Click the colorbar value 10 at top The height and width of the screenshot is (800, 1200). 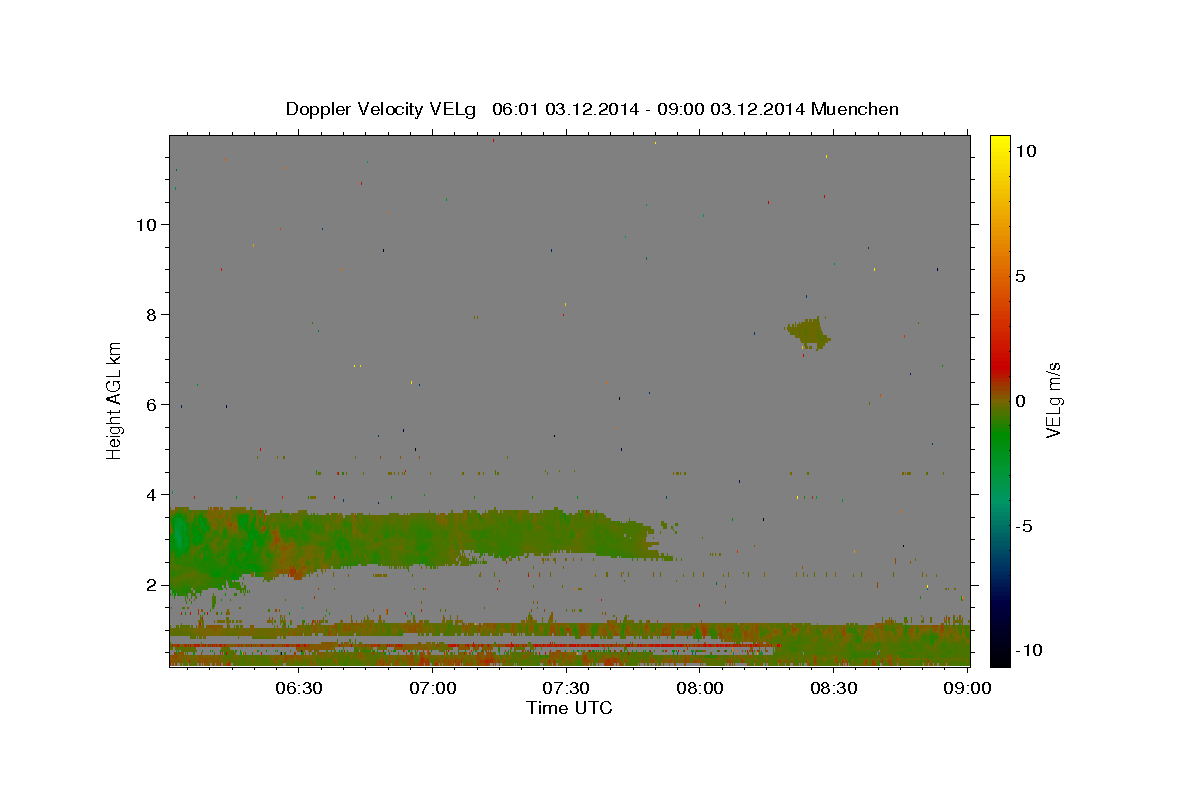[1025, 151]
